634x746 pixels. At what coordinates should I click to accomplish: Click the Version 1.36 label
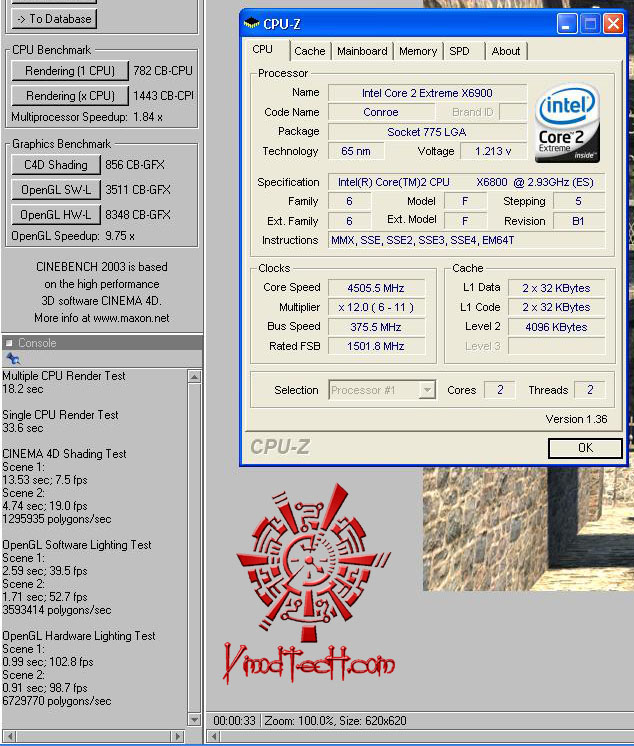pyautogui.click(x=576, y=419)
